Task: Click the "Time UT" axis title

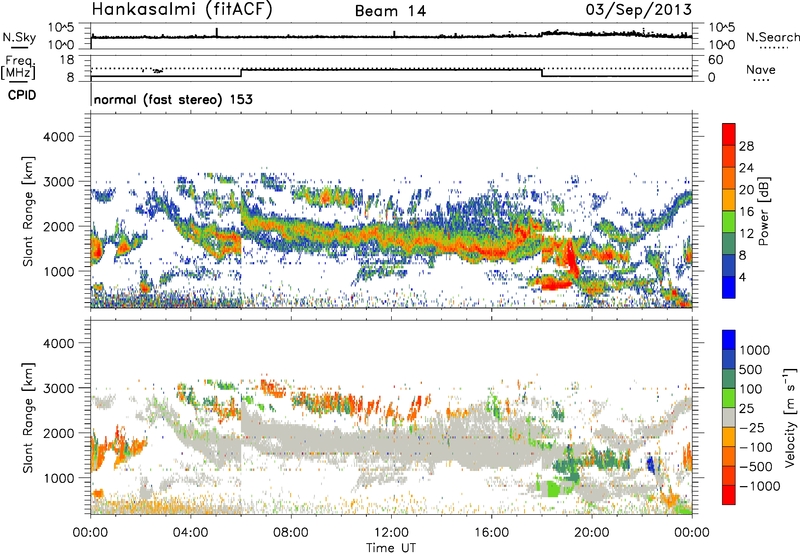Action: pos(391,547)
